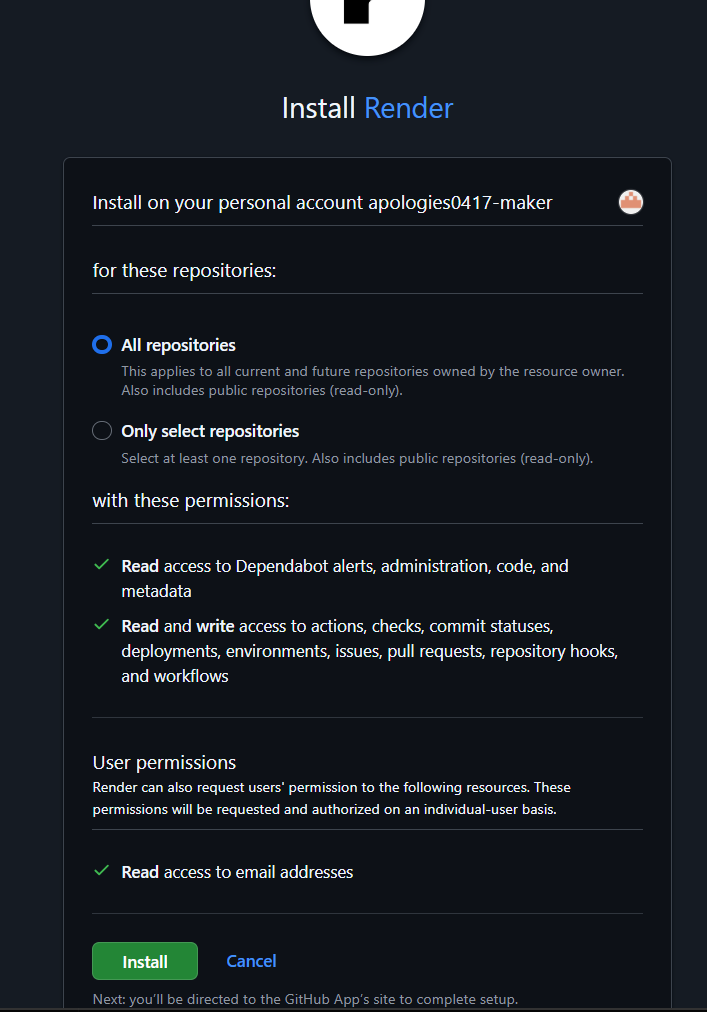707x1012 pixels.
Task: Choose the Only select repositories radio button
Action: pyautogui.click(x=102, y=430)
